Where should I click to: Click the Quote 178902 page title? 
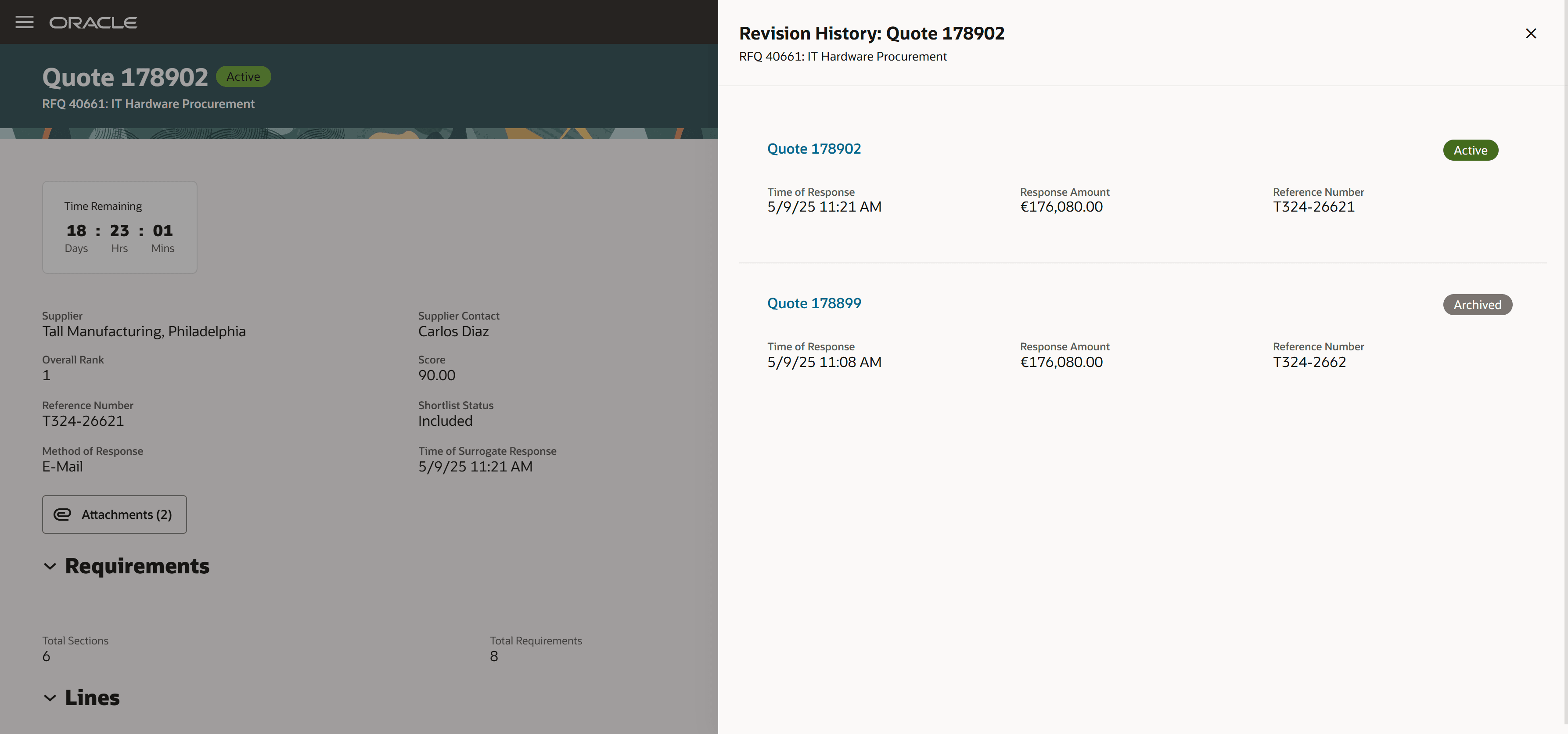(125, 77)
